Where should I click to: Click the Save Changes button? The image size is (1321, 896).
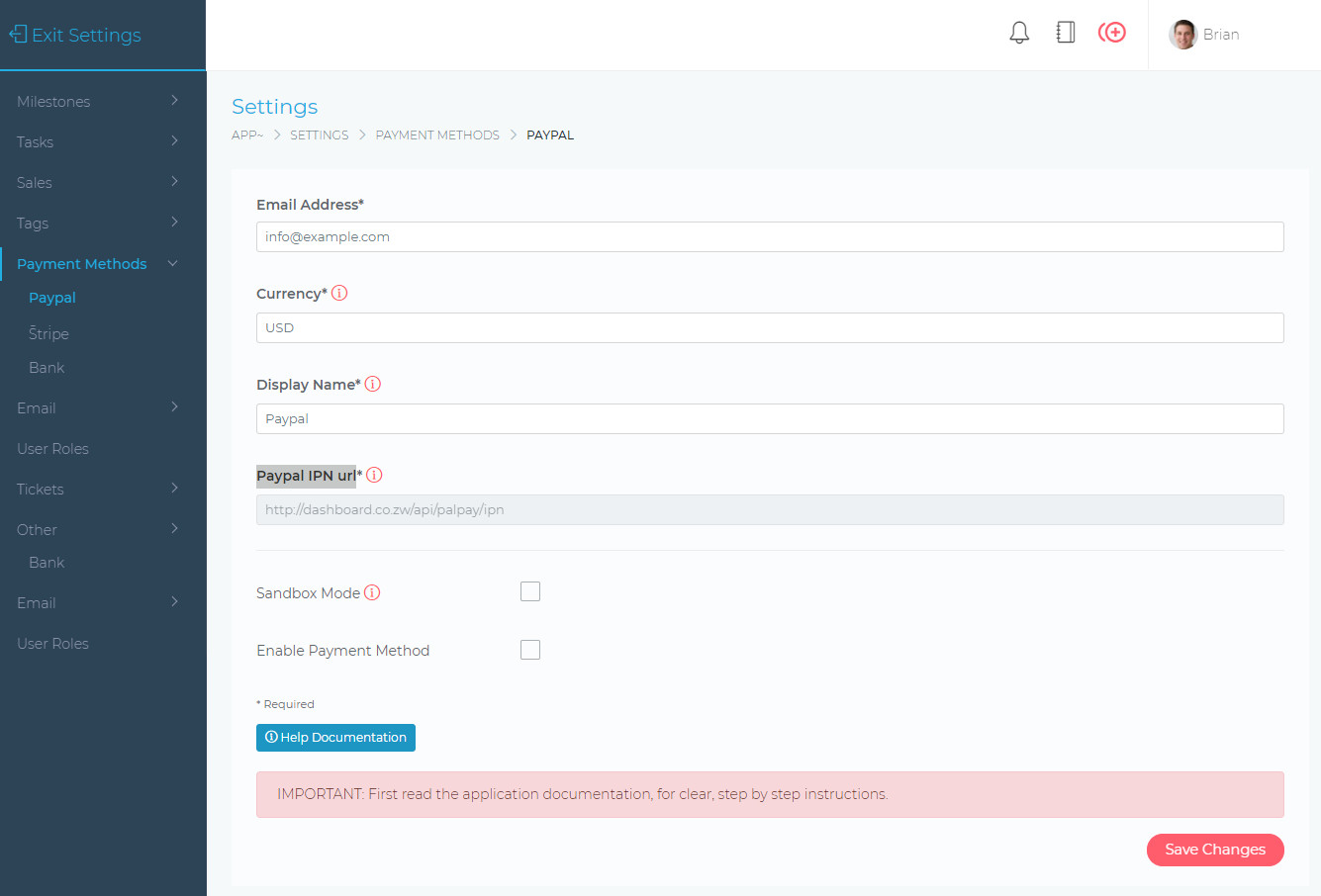tap(1215, 850)
